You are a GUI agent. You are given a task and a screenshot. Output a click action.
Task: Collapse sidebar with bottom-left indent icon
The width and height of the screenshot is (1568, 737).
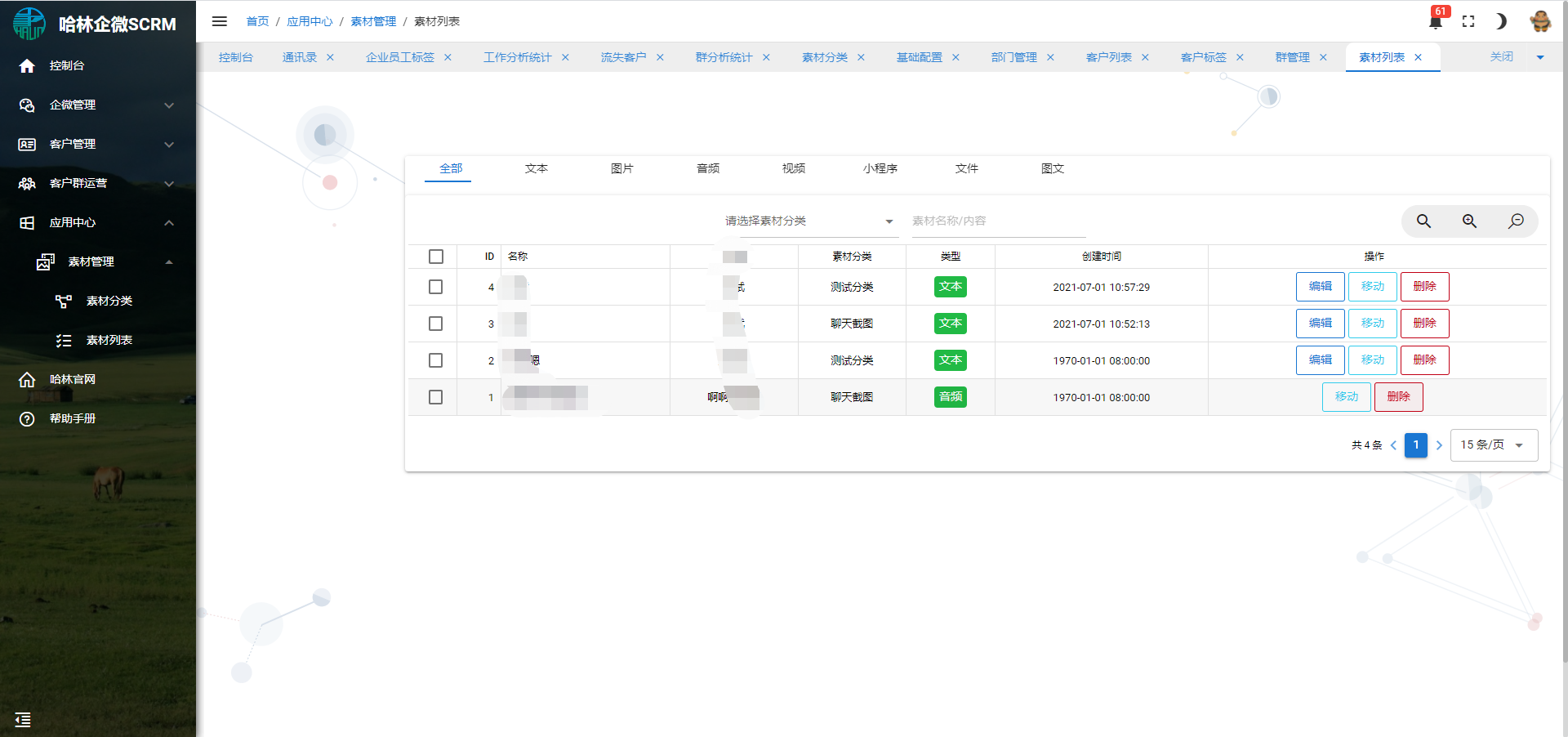pyautogui.click(x=23, y=719)
